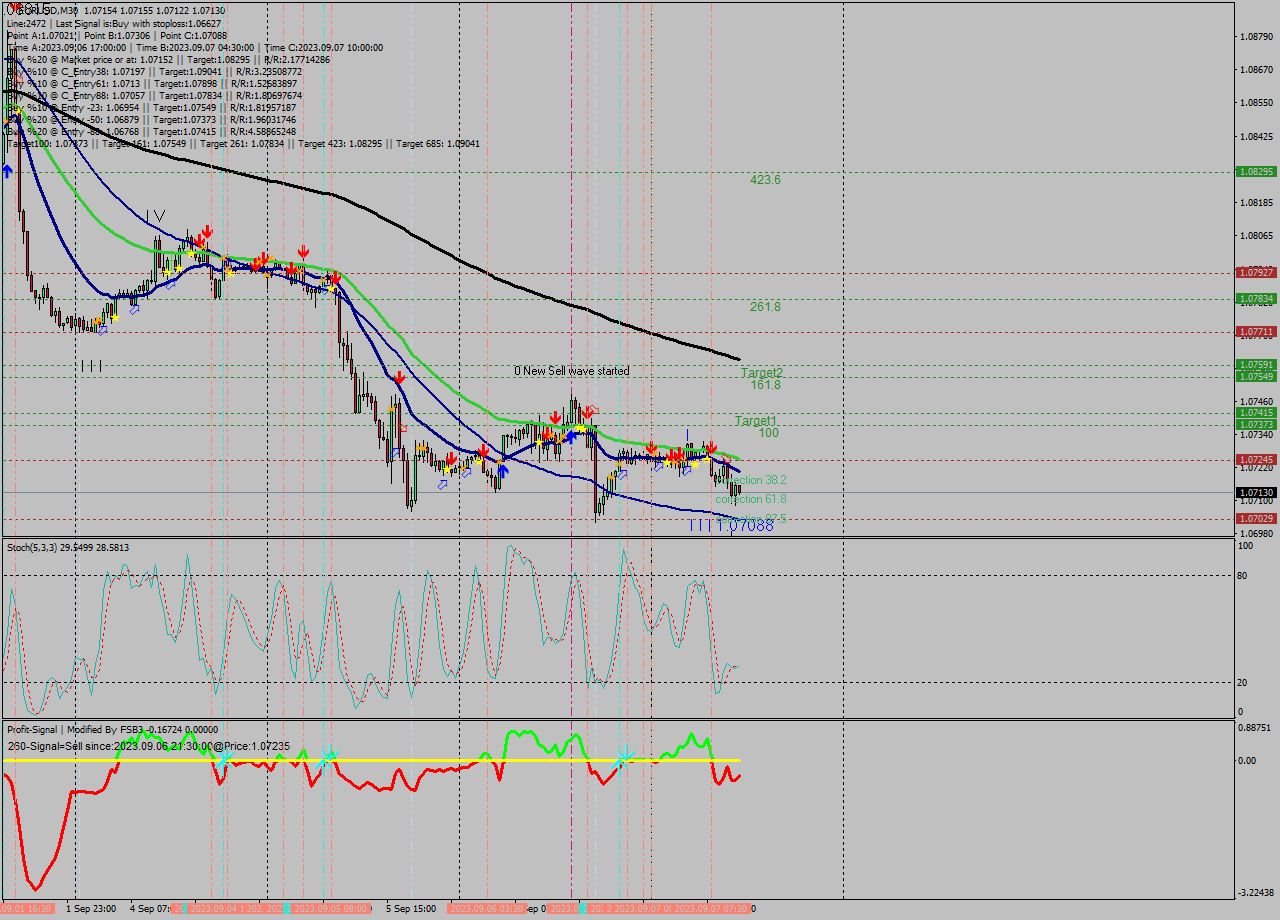Viewport: 1280px width, 920px height.
Task: Select the blue up arrow at the chart's top-left edge
Action: click(x=7, y=170)
